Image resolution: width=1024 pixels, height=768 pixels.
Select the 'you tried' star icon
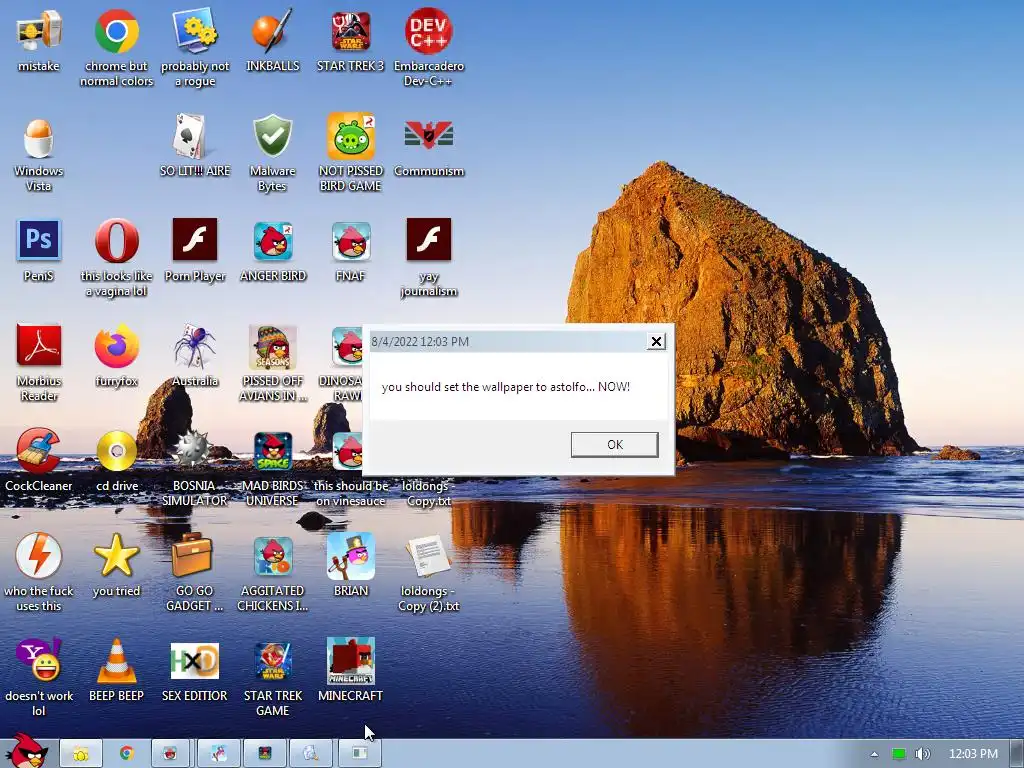pyautogui.click(x=116, y=566)
